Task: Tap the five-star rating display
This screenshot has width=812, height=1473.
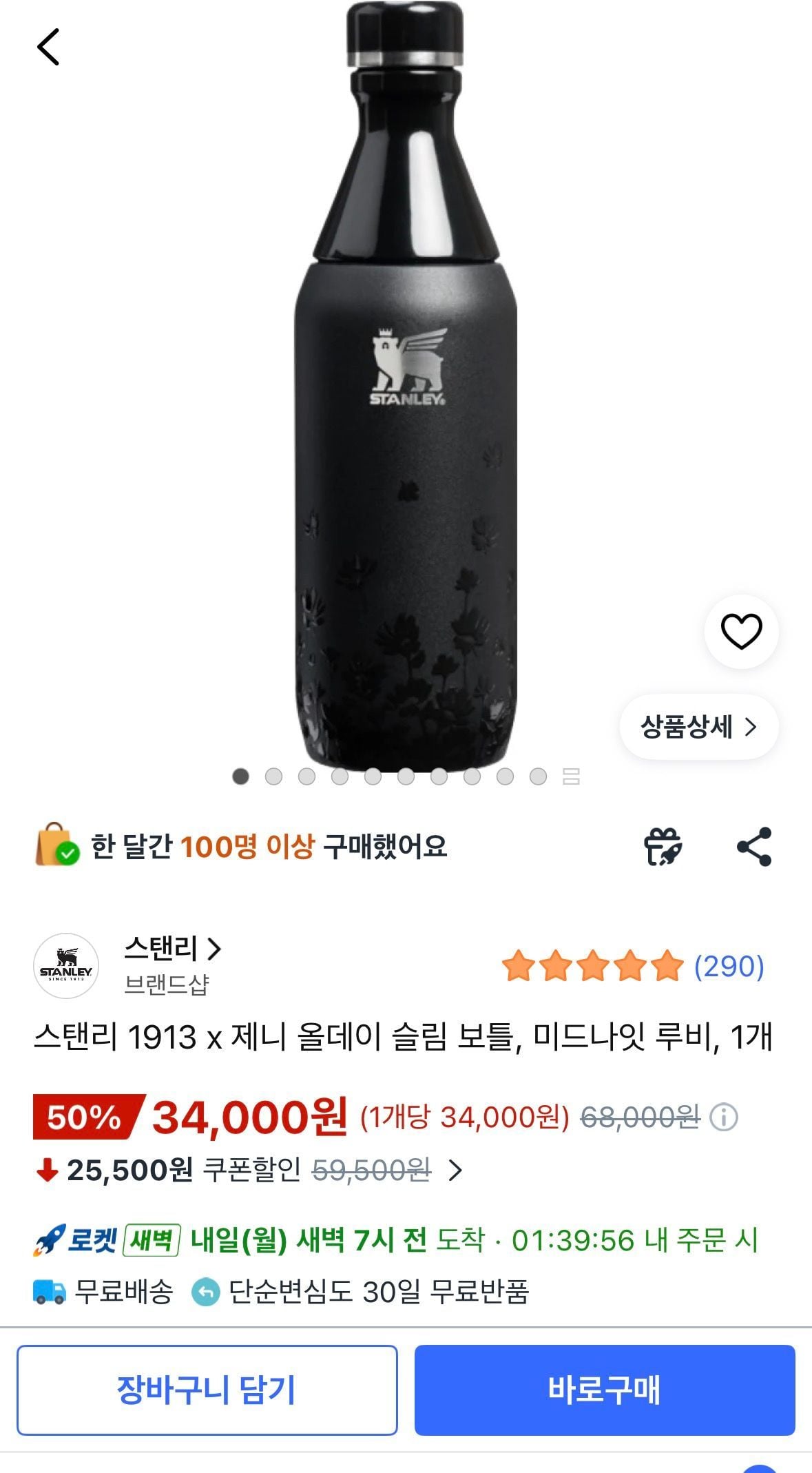Action: coord(592,966)
